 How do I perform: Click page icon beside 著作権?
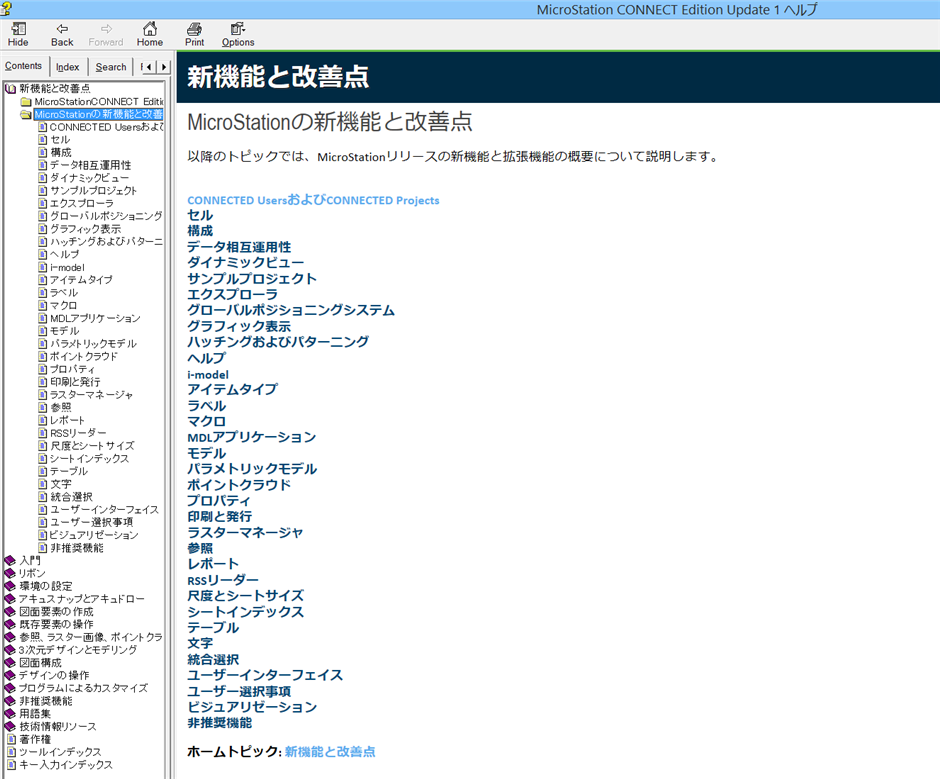[x=11, y=739]
